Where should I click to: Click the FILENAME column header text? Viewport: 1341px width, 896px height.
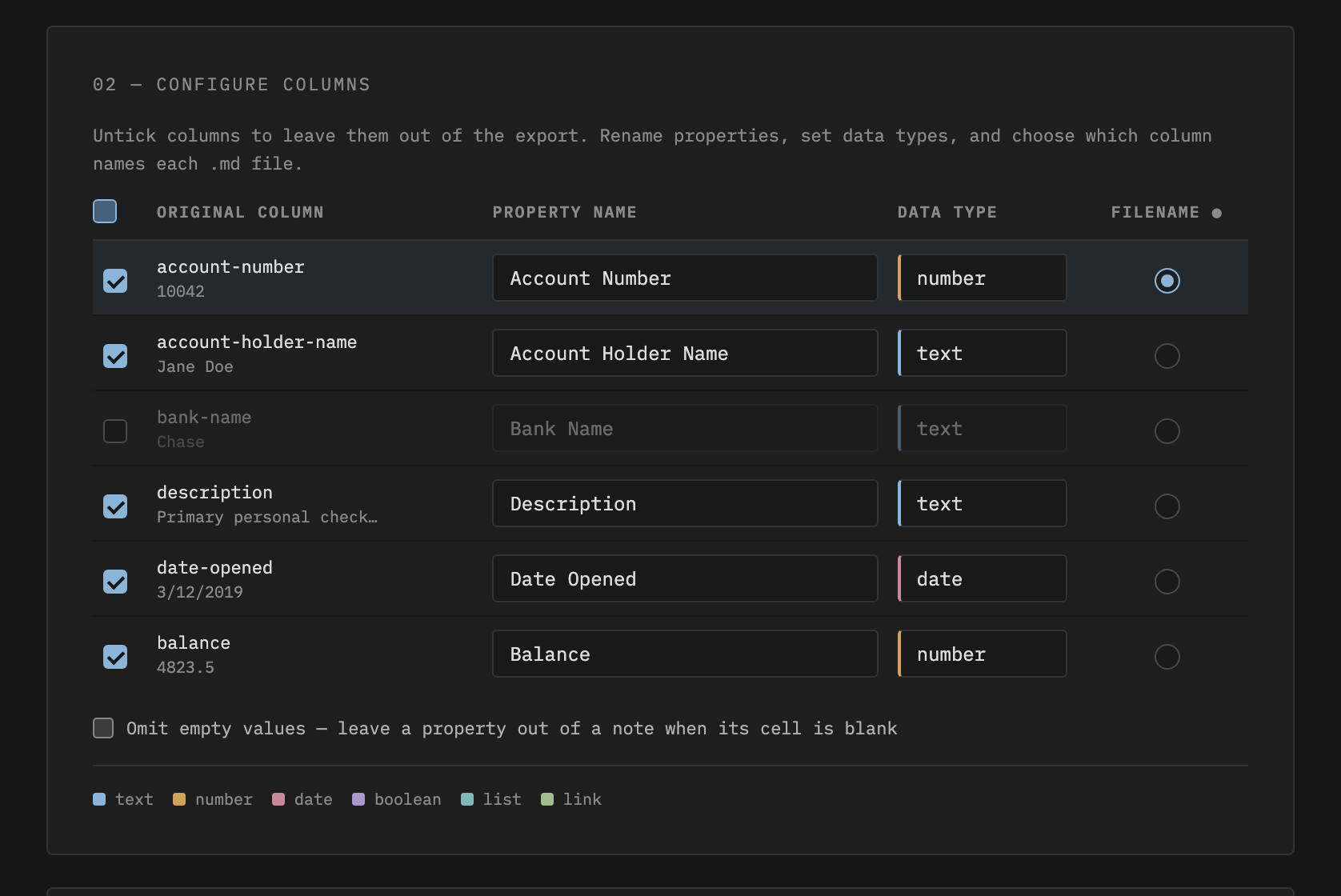coord(1155,212)
